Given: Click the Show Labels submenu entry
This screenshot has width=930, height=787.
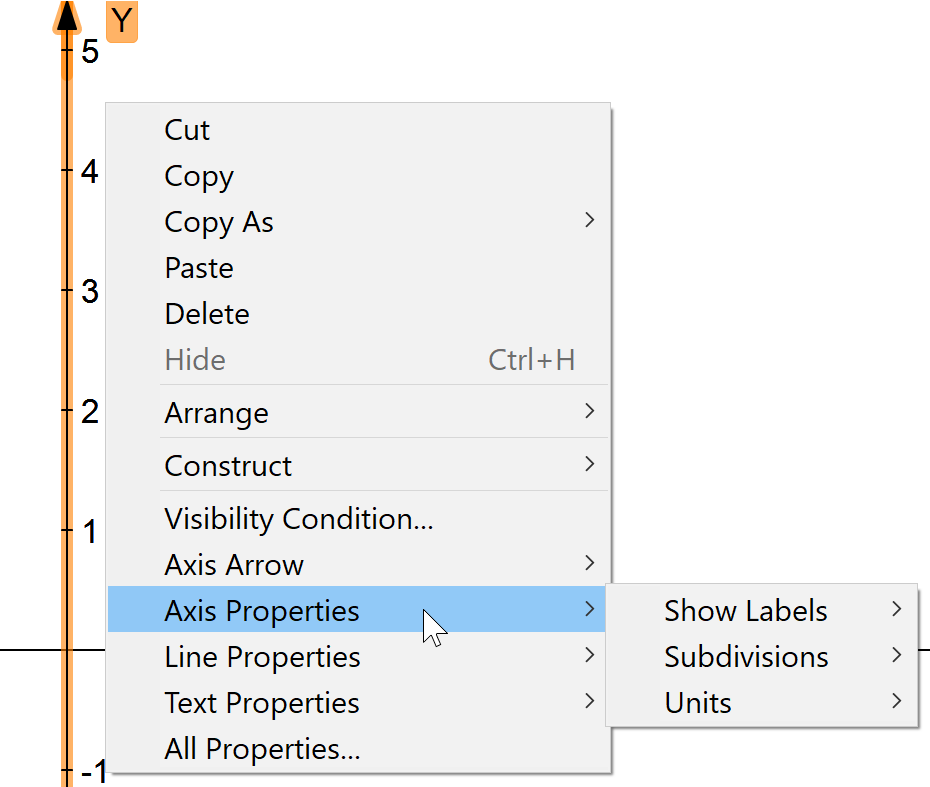Looking at the screenshot, I should [x=745, y=610].
